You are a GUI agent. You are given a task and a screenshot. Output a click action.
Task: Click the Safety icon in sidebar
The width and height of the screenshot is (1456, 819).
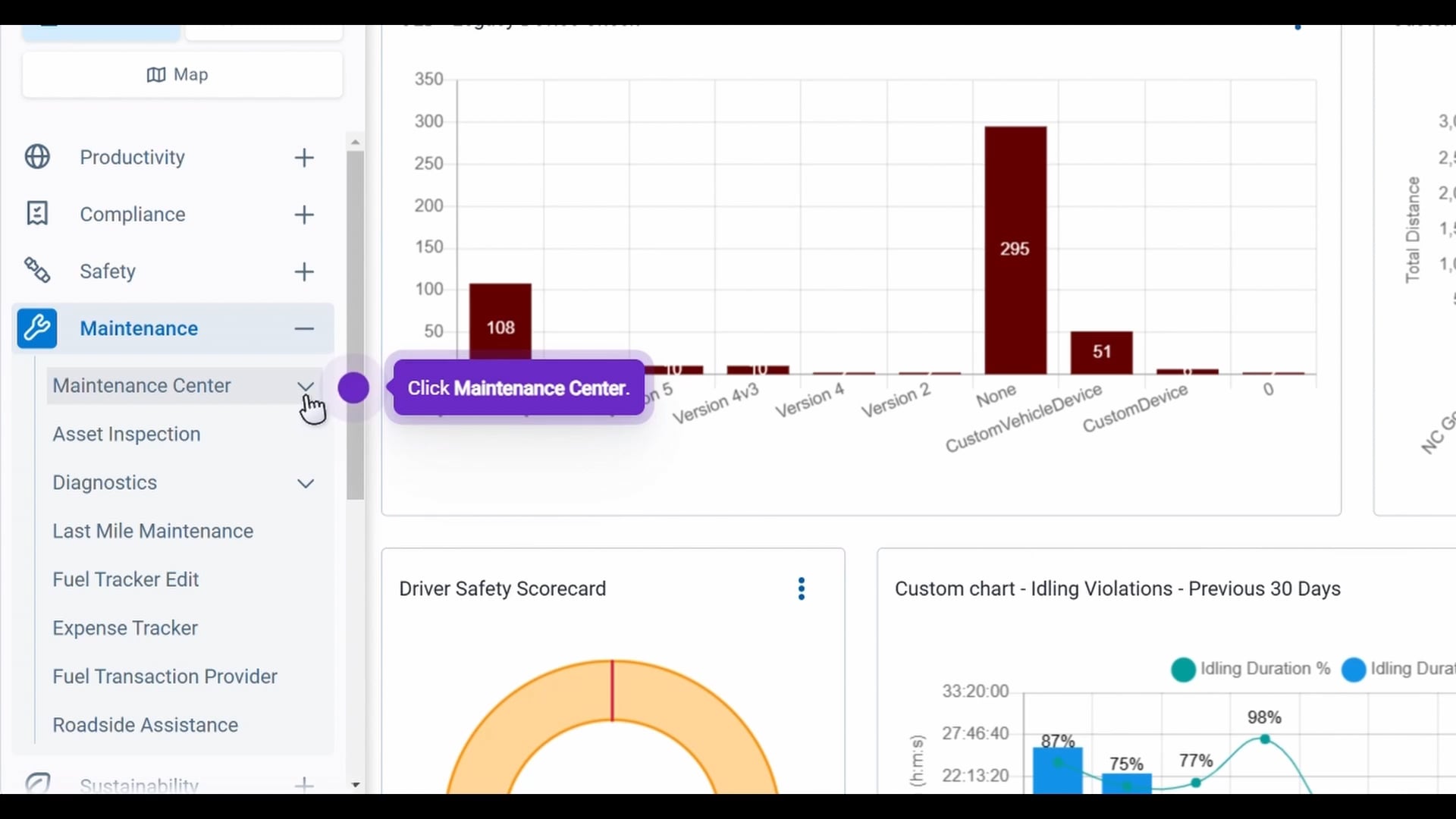click(x=37, y=271)
